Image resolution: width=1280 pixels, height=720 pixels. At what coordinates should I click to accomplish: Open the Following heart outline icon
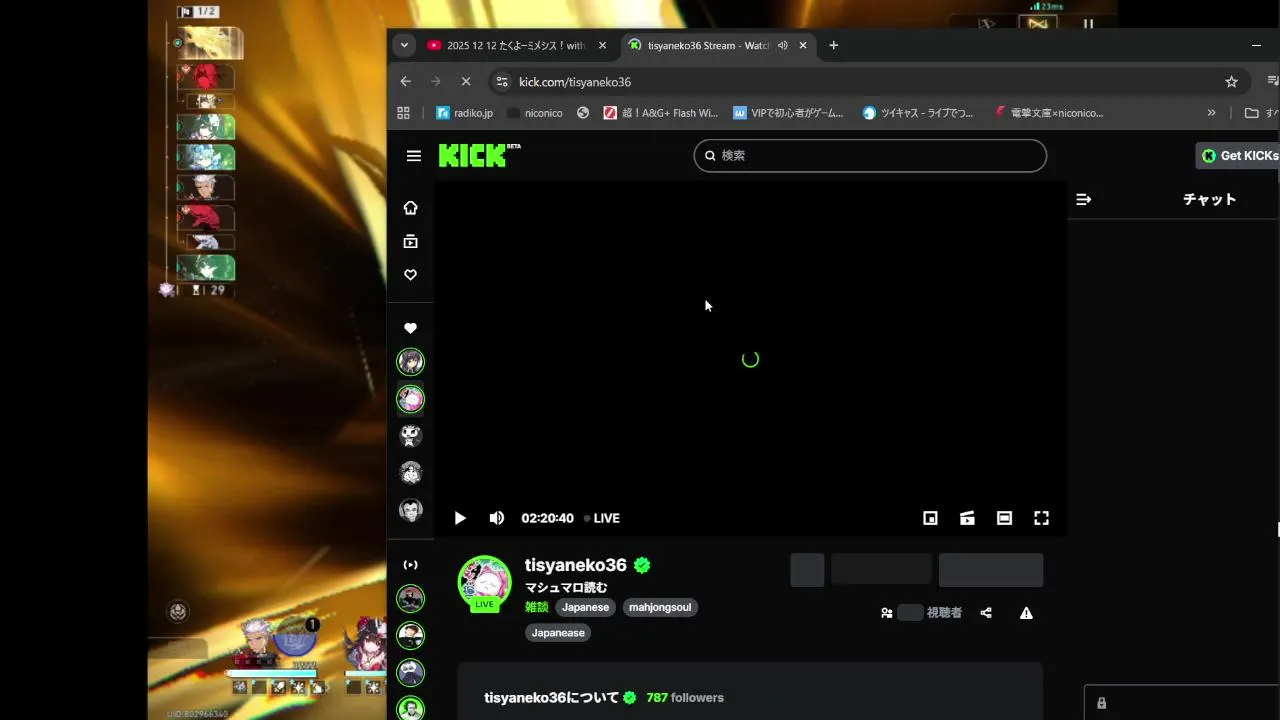tap(410, 275)
